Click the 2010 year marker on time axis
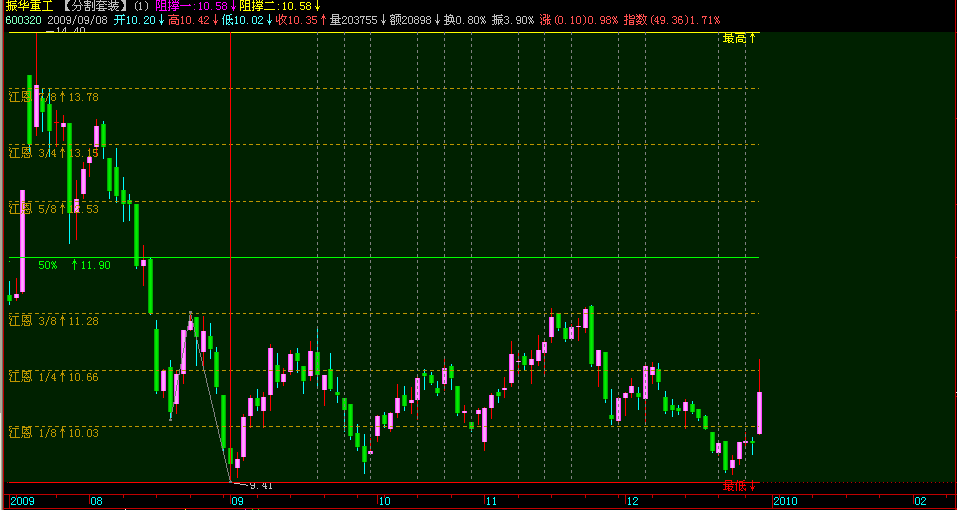The image size is (957, 510). [784, 500]
